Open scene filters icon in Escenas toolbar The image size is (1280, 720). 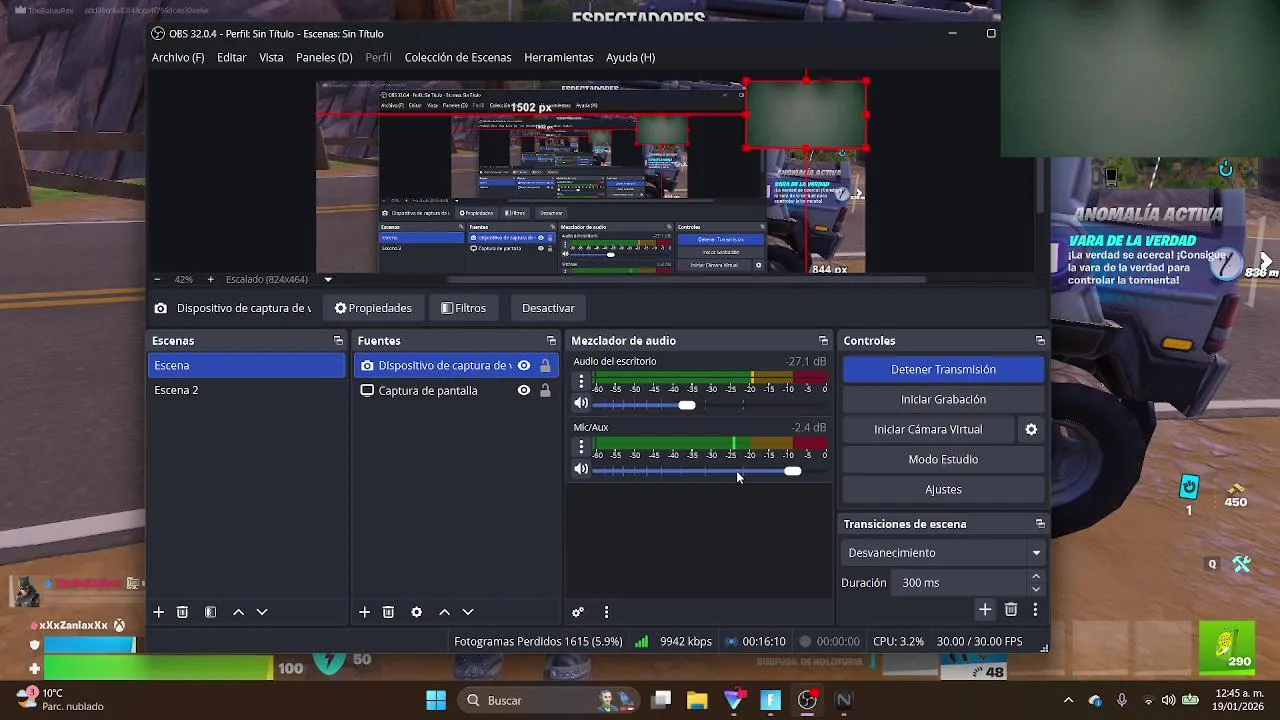(x=210, y=612)
